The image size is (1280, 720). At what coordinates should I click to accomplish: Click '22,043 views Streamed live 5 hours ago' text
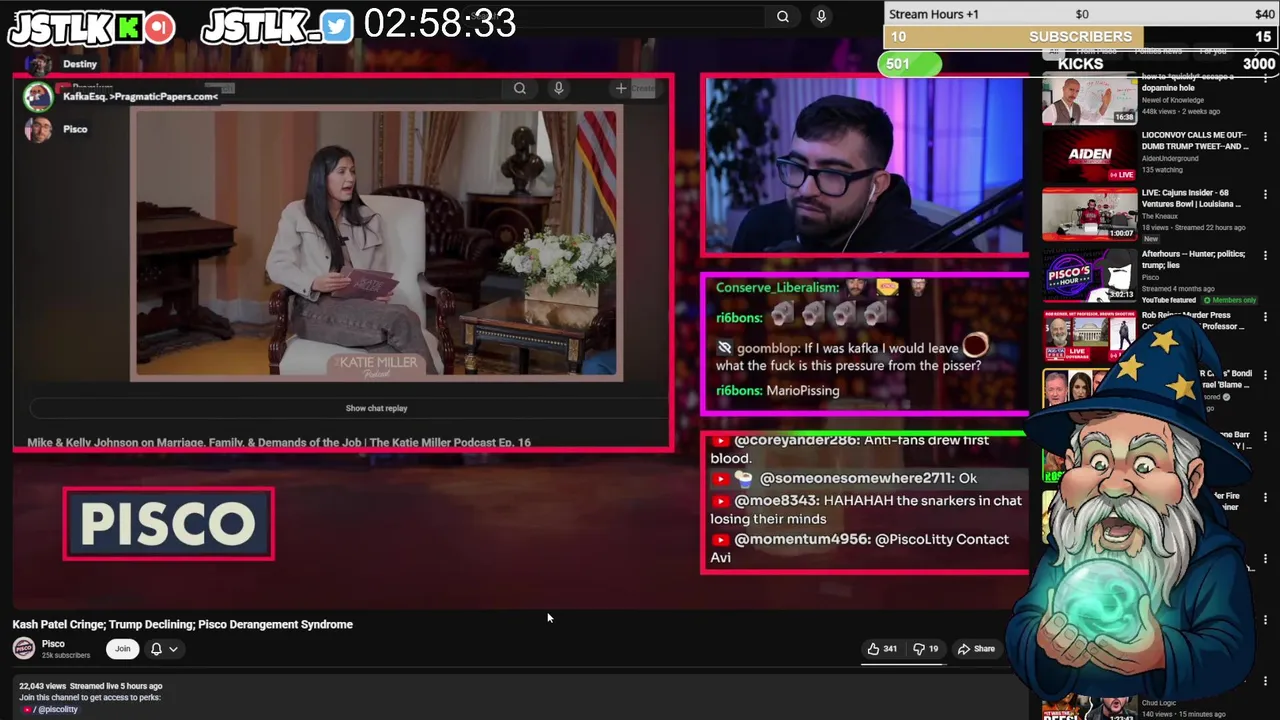(90, 686)
